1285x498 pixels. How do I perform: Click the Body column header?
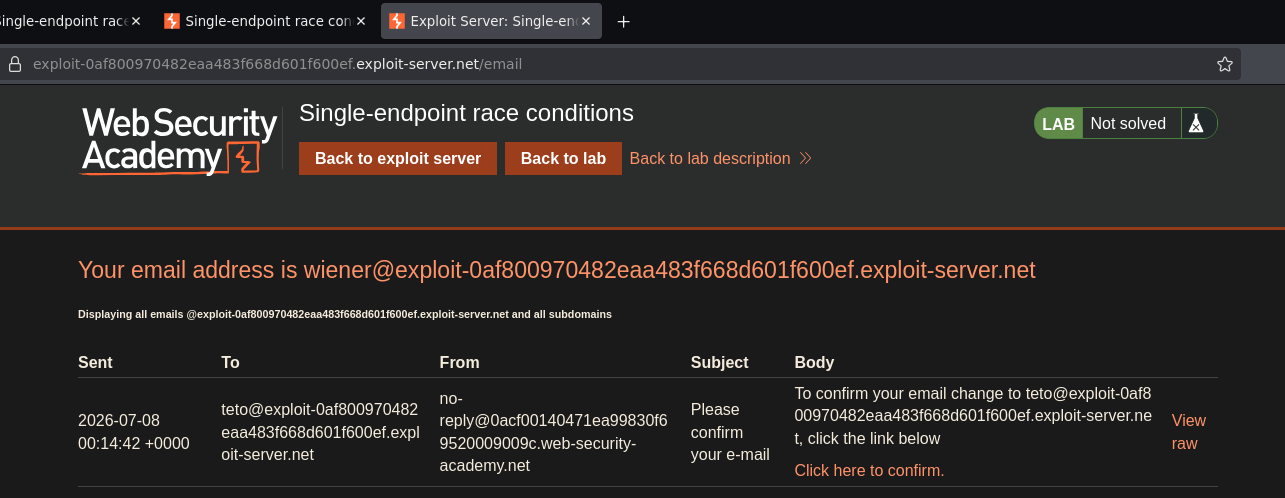pos(814,362)
